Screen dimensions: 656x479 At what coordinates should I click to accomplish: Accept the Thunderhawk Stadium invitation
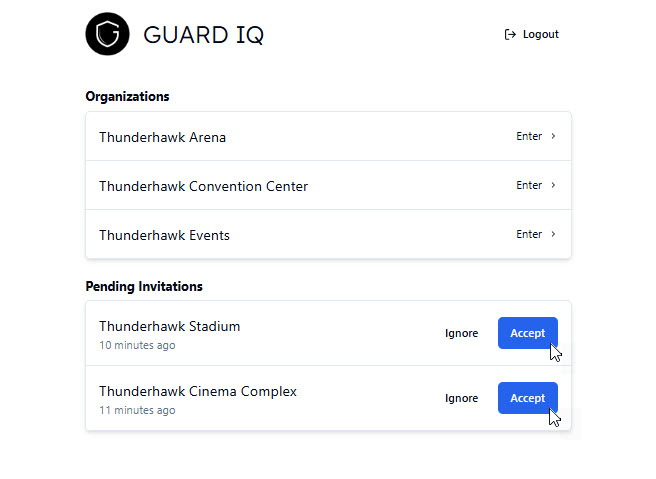click(528, 333)
